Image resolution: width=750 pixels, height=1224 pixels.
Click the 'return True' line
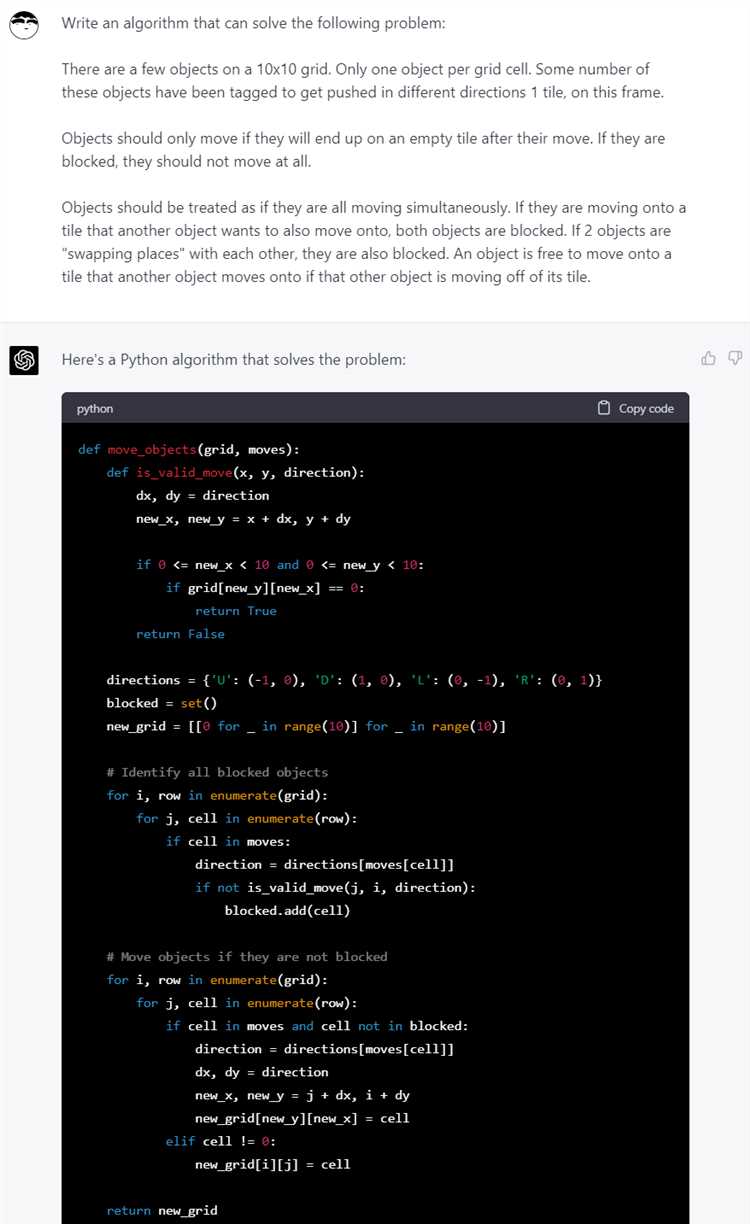click(236, 611)
